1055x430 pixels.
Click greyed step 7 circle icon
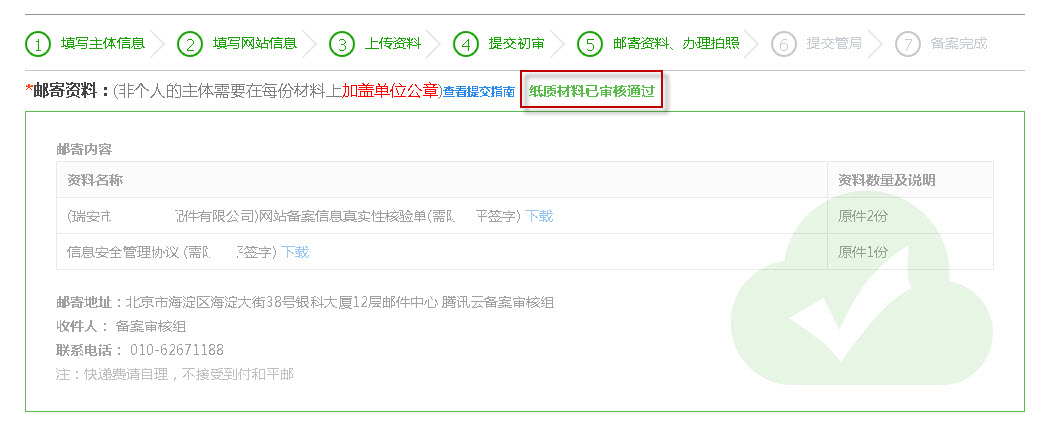click(x=908, y=44)
